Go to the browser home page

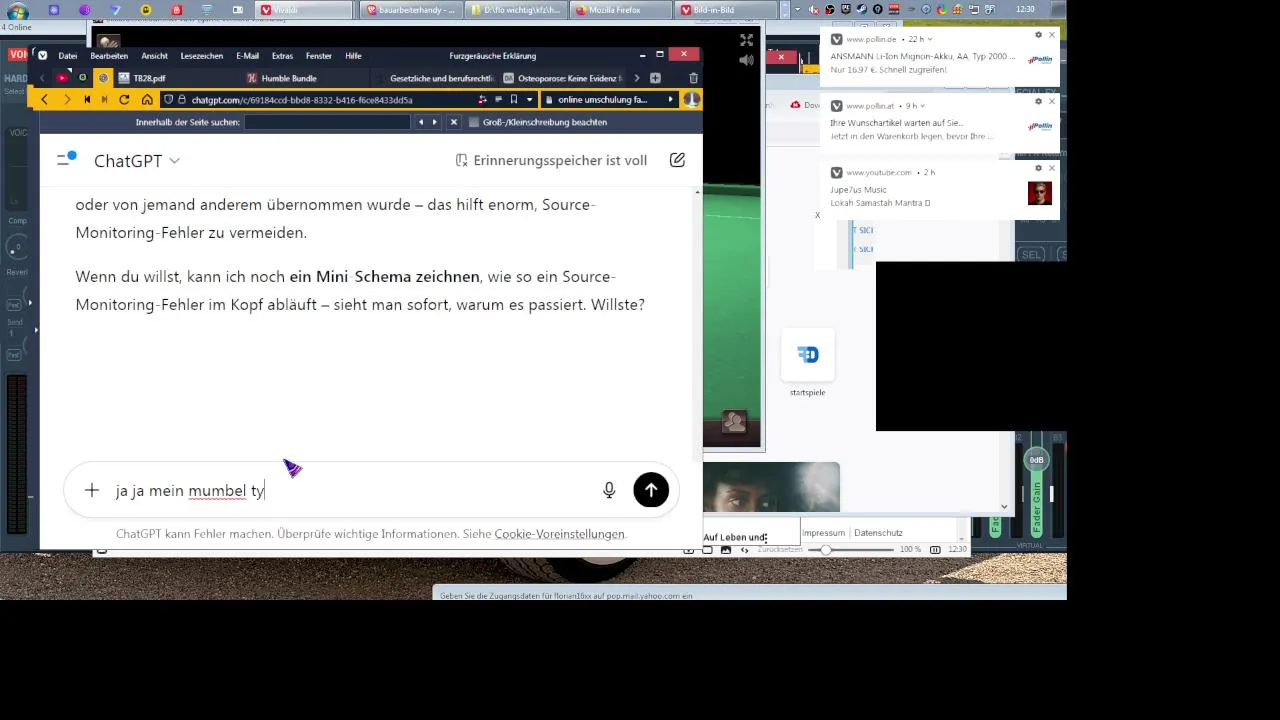coord(147,100)
